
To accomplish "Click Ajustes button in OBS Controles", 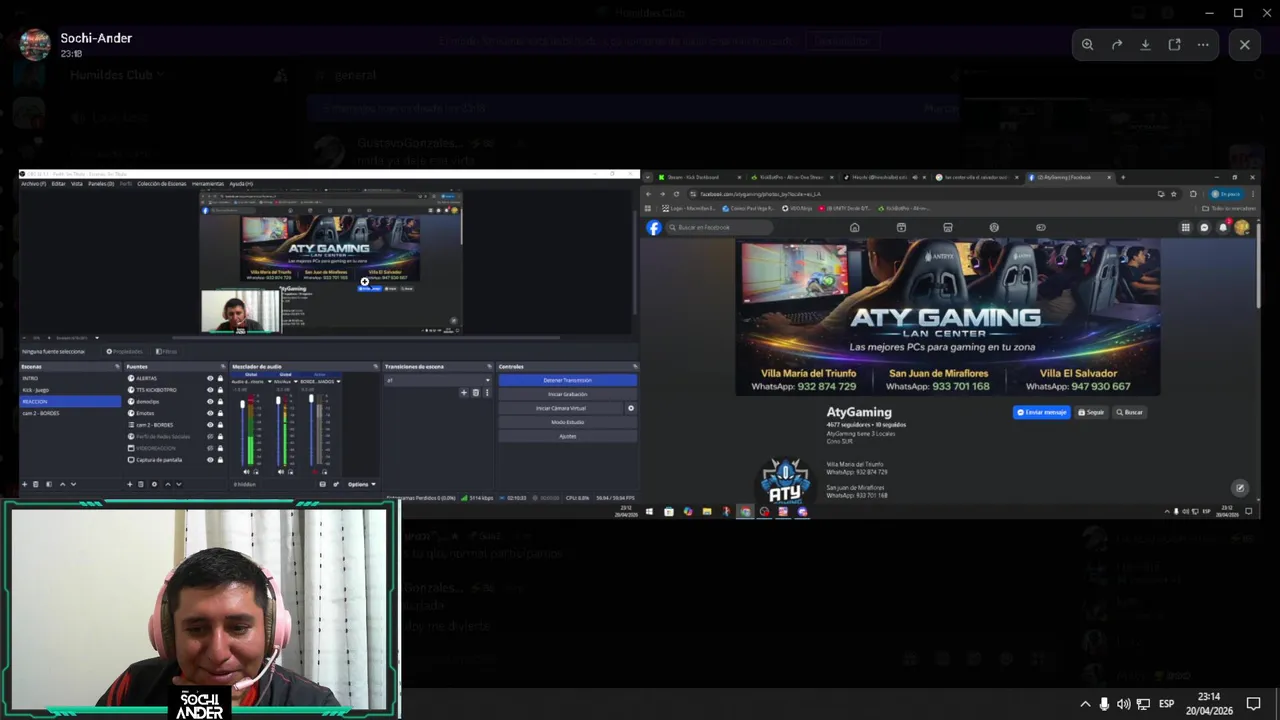I will click(567, 436).
